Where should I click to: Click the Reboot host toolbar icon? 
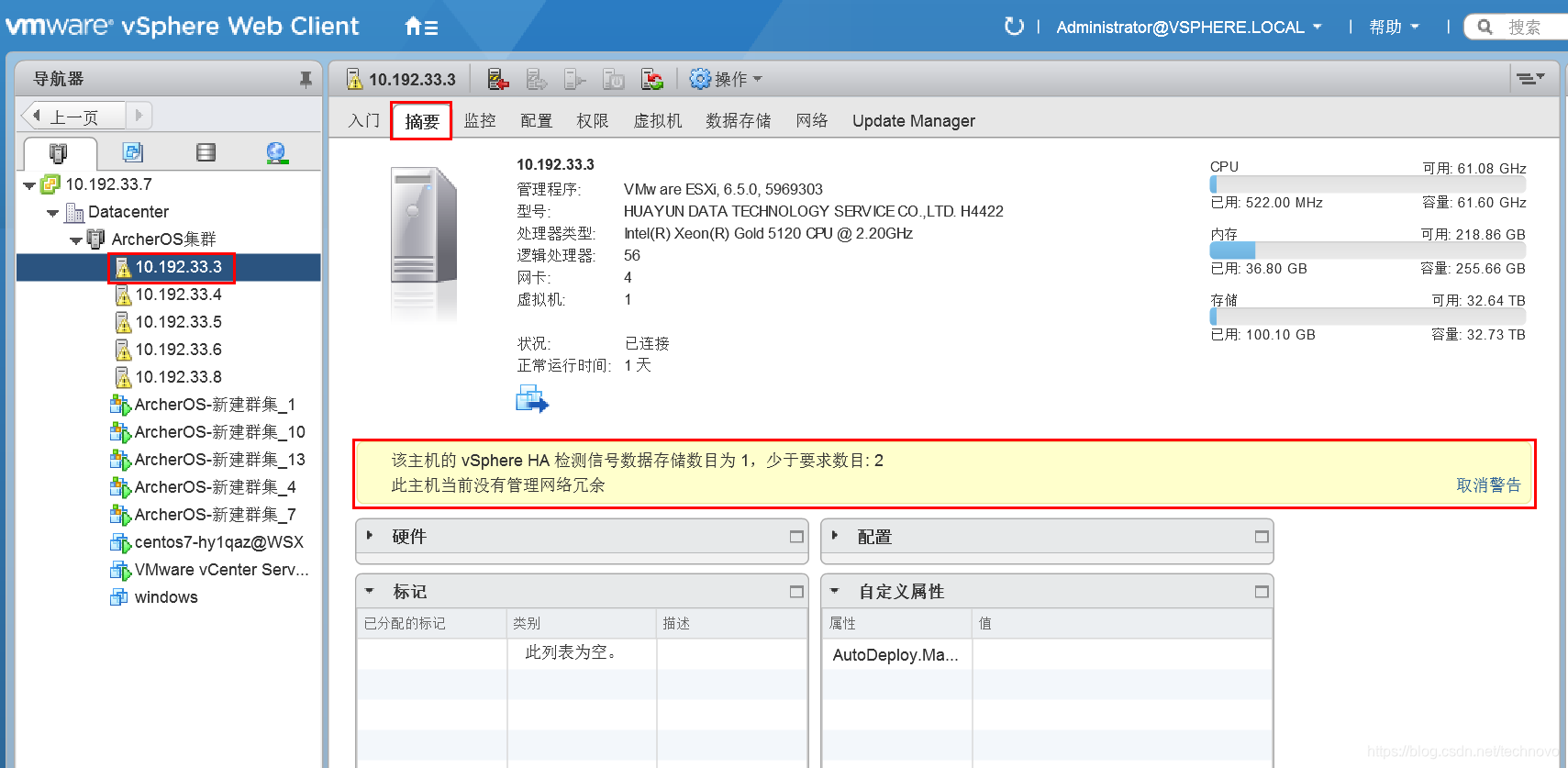(x=651, y=80)
